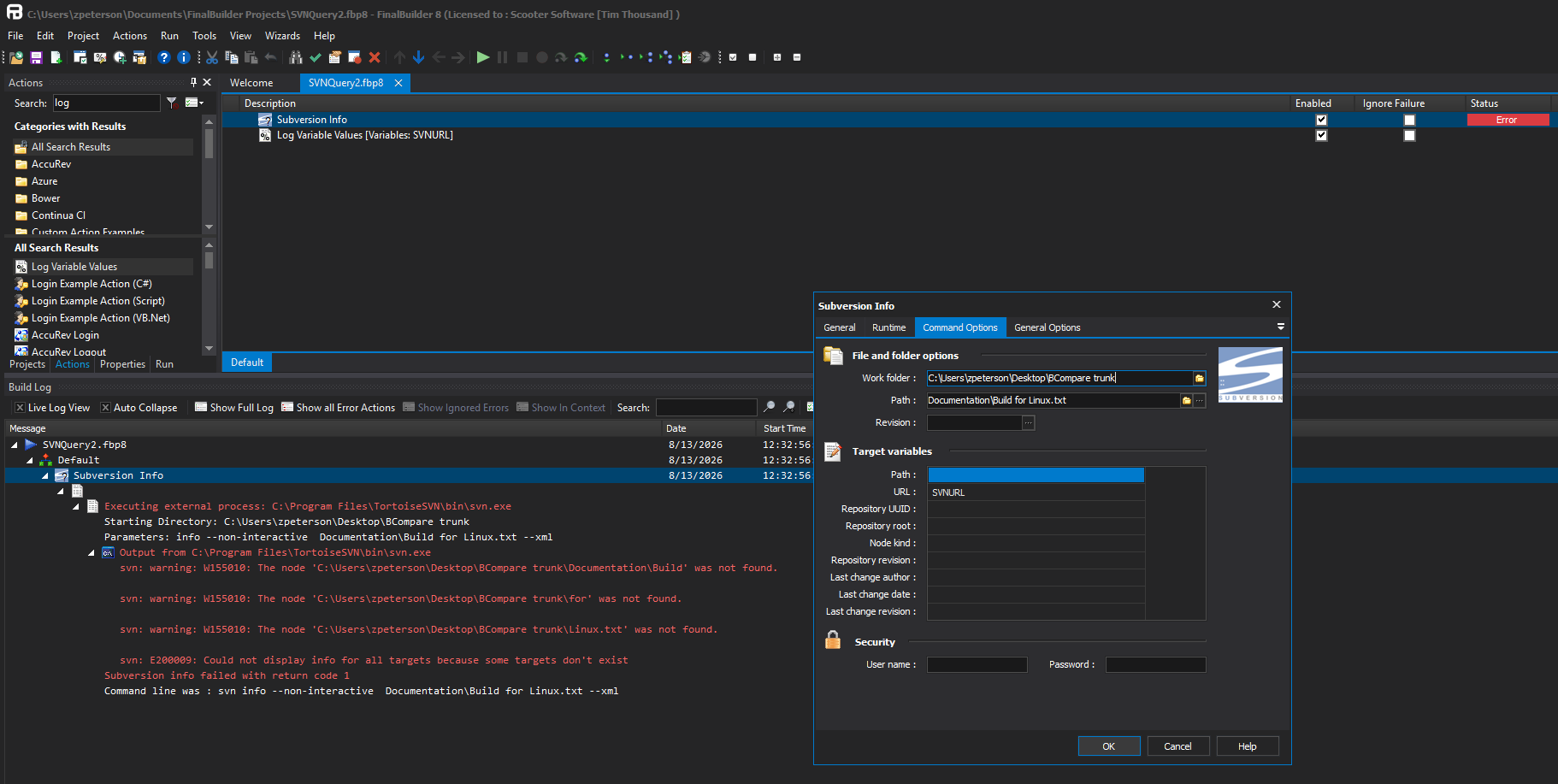This screenshot has height=784, width=1558.
Task: Click the binoculars Find icon
Action: click(296, 57)
